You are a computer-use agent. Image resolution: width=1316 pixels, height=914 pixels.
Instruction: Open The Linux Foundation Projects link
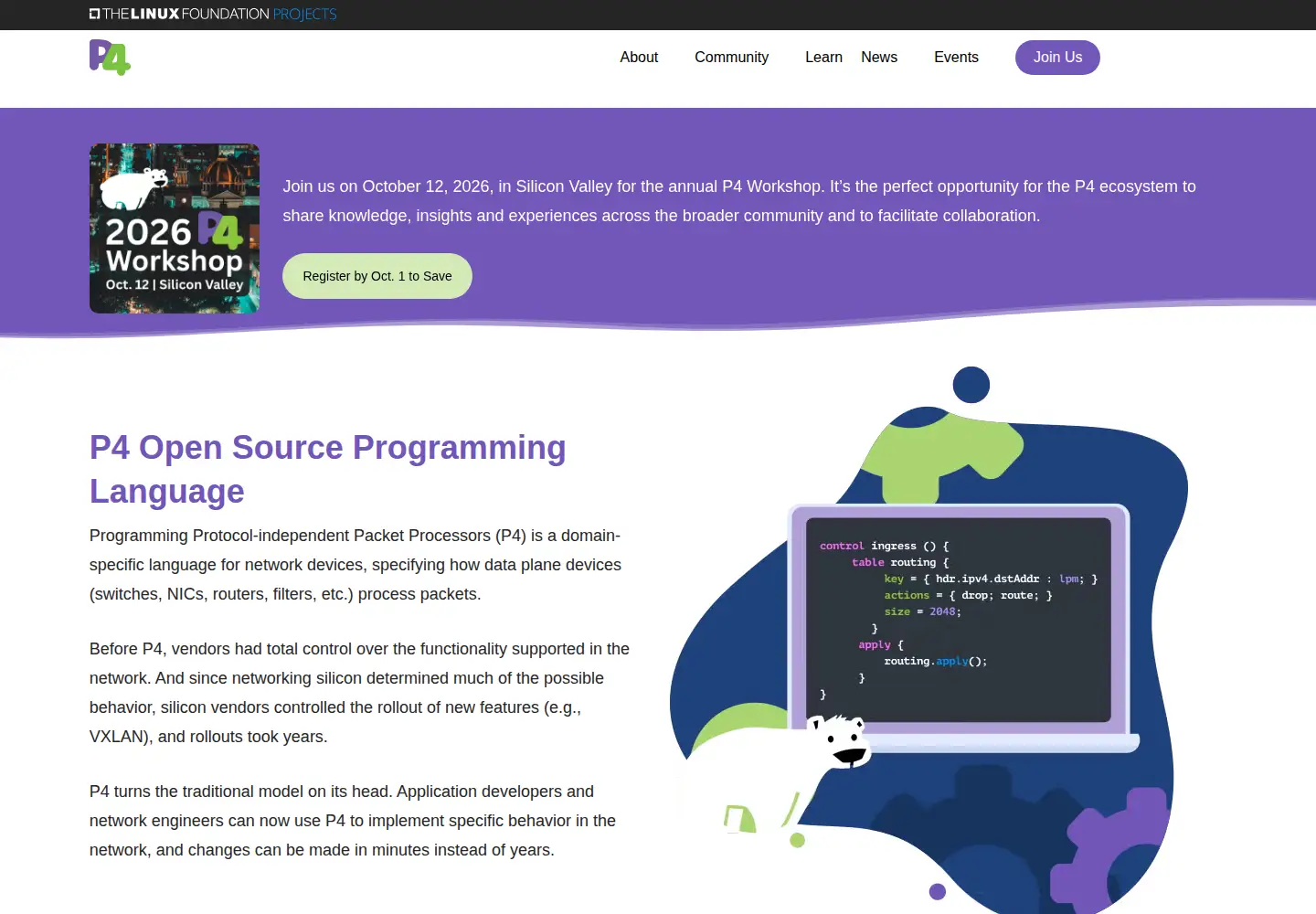213,14
